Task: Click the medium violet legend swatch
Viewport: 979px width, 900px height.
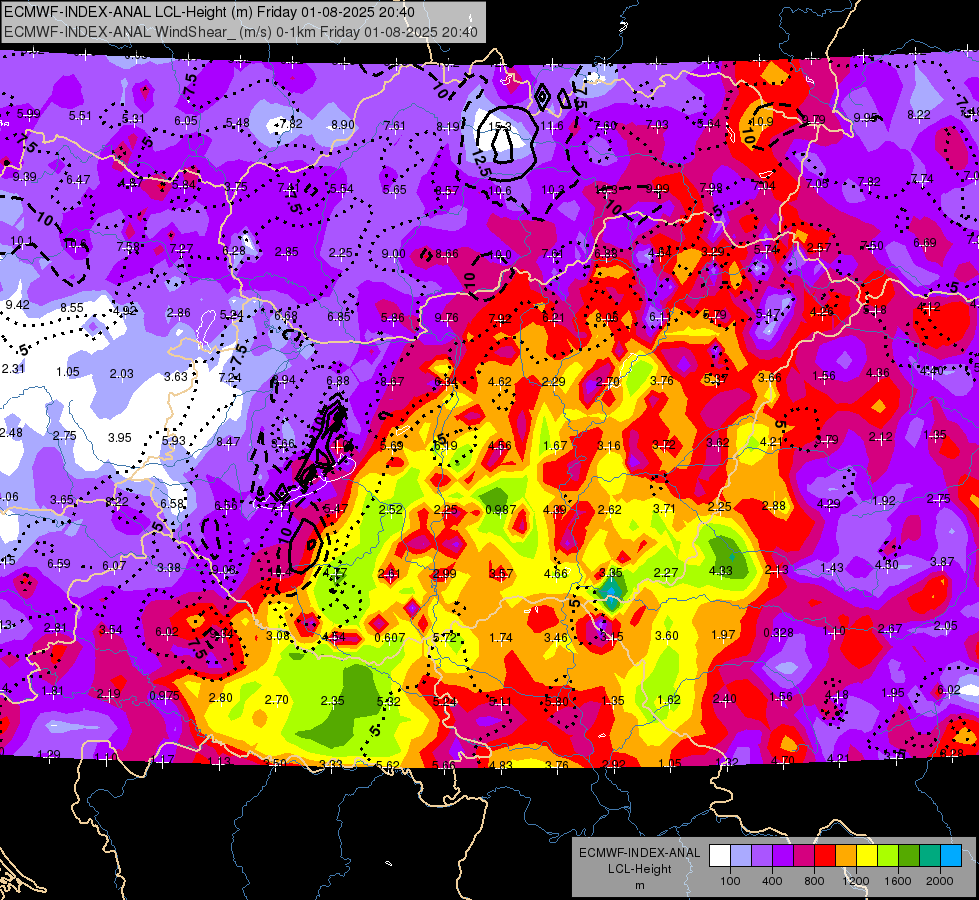Action: tap(762, 856)
